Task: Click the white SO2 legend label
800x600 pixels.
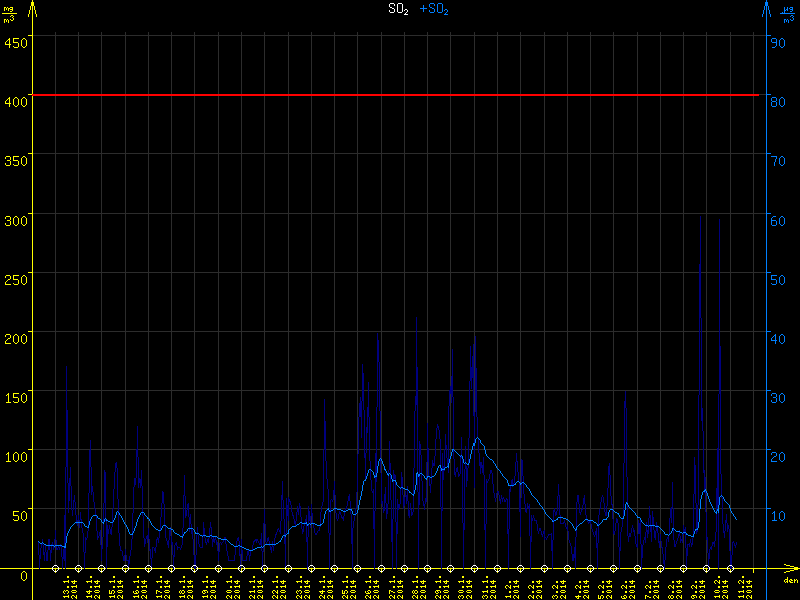Action: pos(398,9)
